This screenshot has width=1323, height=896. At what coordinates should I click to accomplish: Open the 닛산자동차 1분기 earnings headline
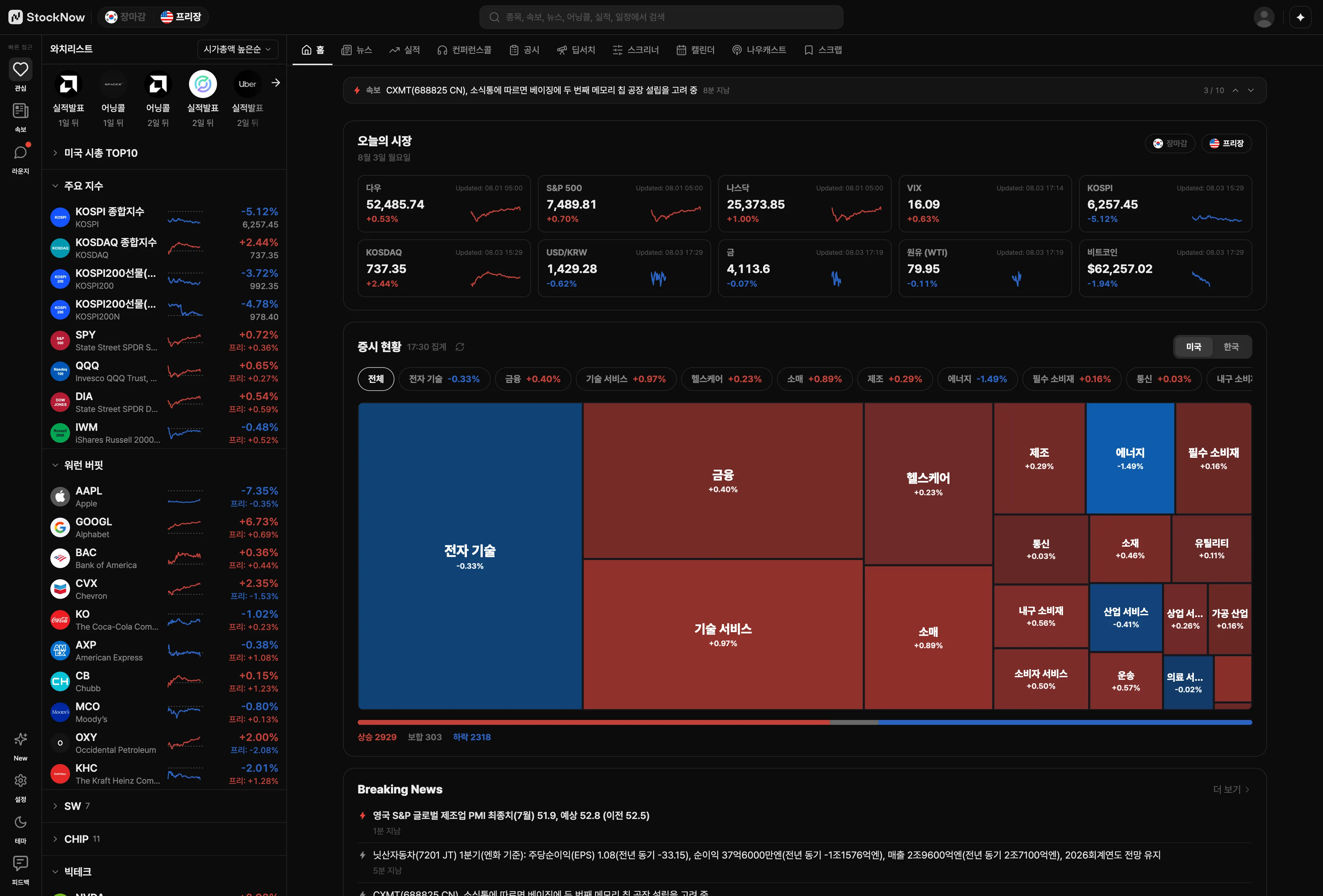(x=767, y=855)
